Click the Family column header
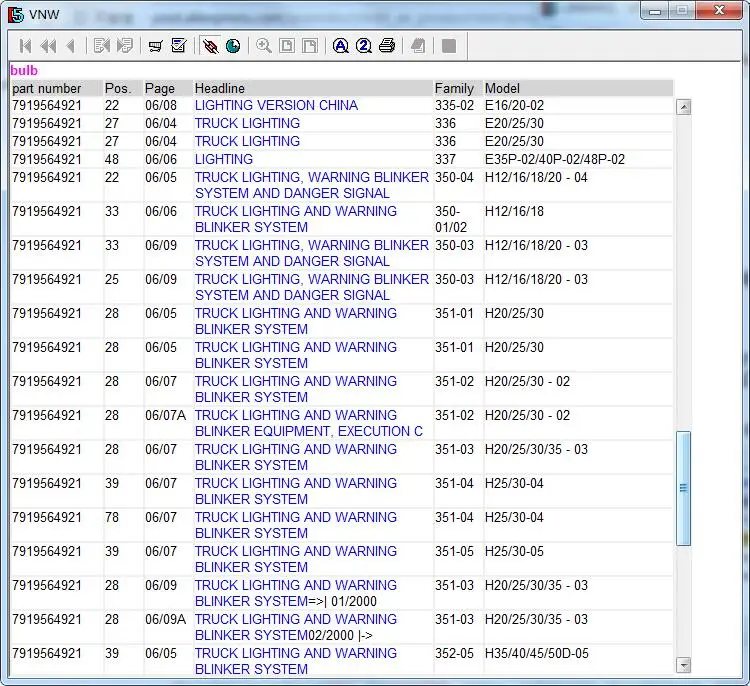The height and width of the screenshot is (686, 750). point(455,88)
